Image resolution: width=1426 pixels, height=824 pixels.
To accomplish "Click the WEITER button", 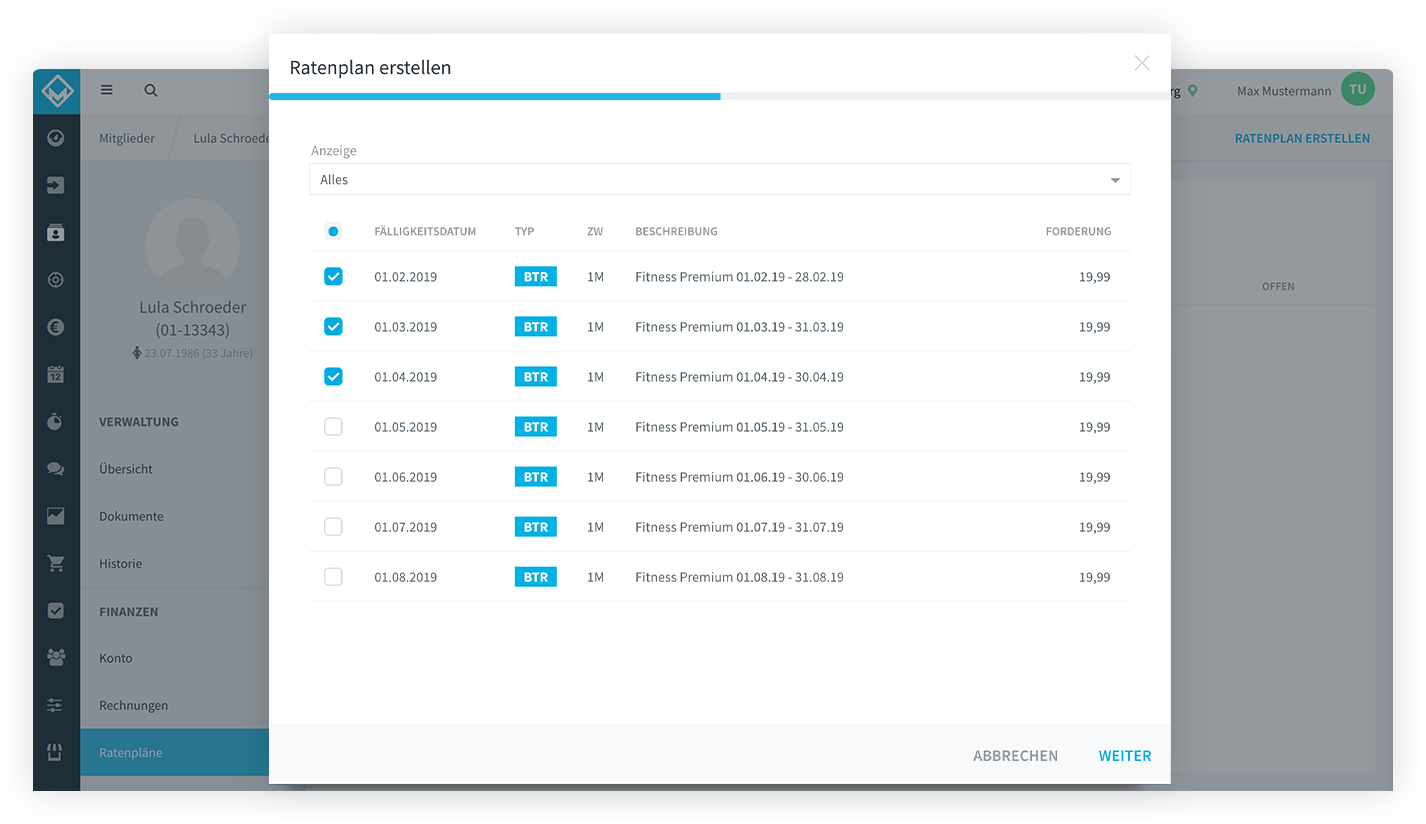I will pyautogui.click(x=1125, y=756).
